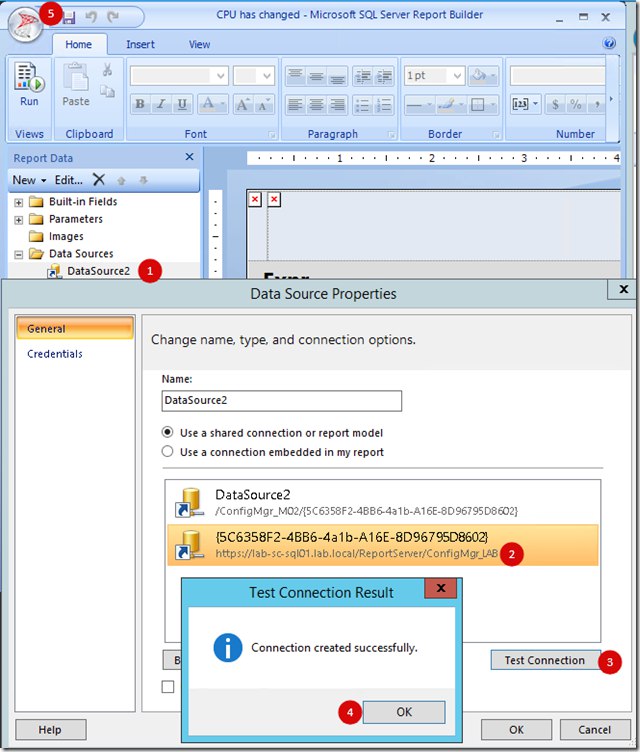Expand the Built-in Fields folder
Image resolution: width=640 pixels, height=752 pixels.
(x=18, y=202)
